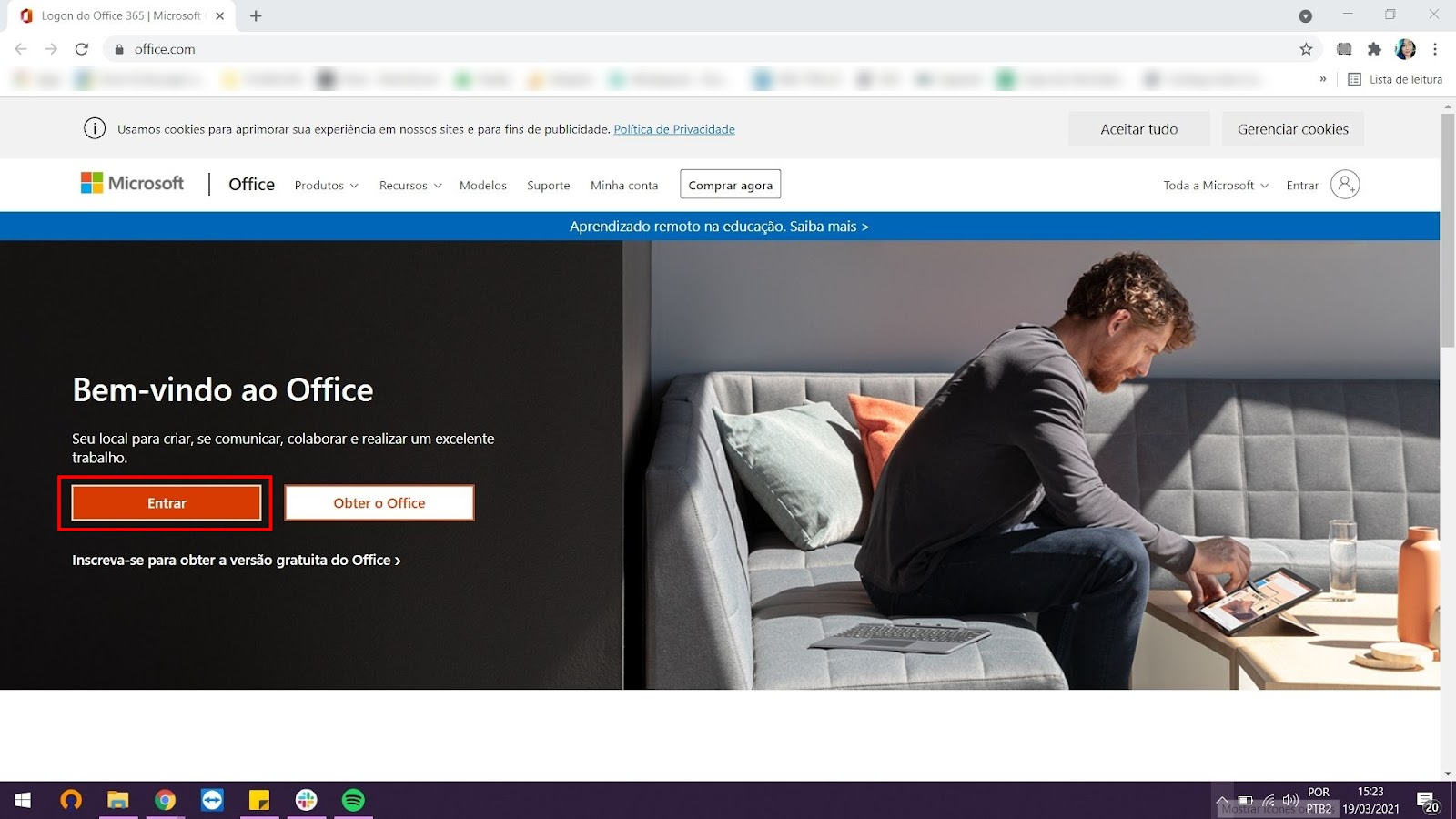This screenshot has width=1456, height=819.
Task: Switch to Chrome in the taskbar
Action: pyautogui.click(x=165, y=800)
